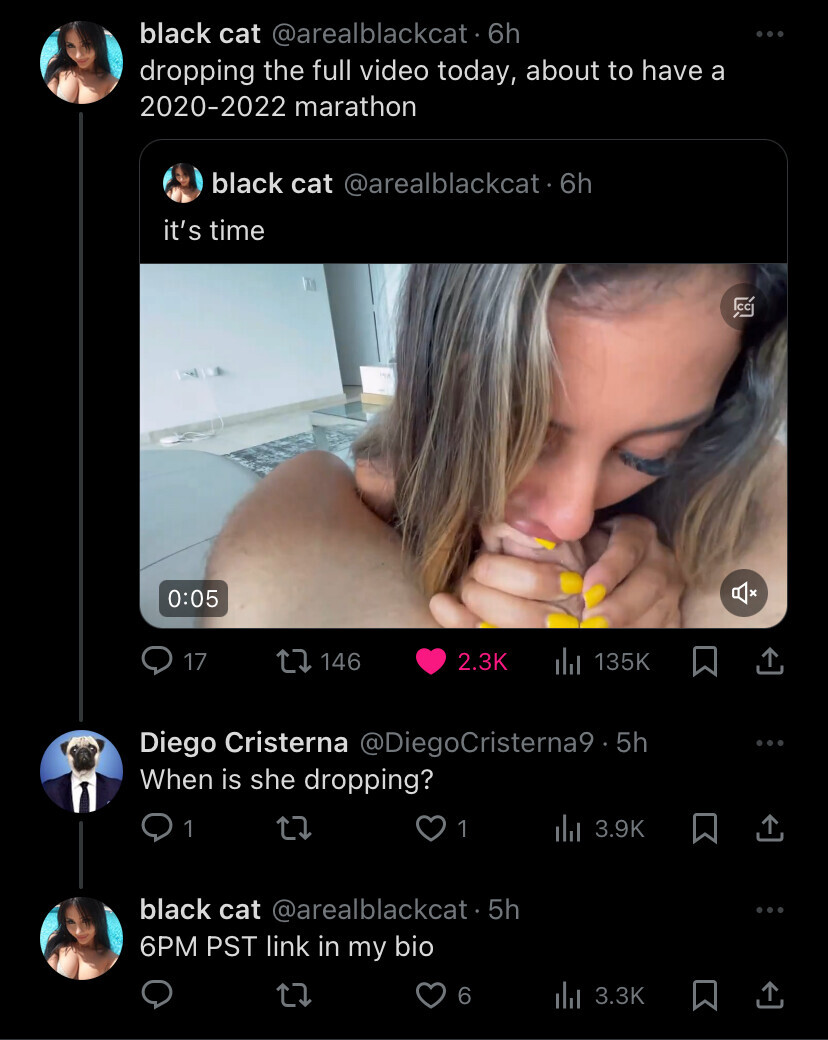Open Diego Cristerna's profile name link
Viewport: 828px width, 1040px height.
click(244, 743)
